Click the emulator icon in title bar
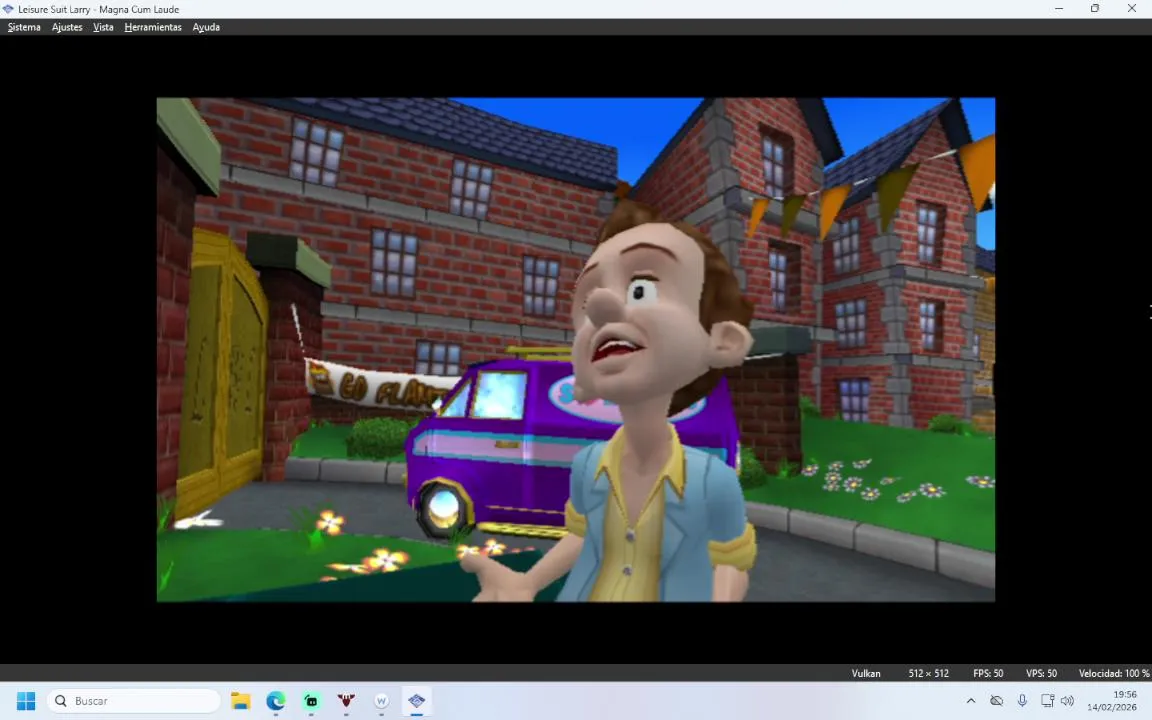Image resolution: width=1152 pixels, height=720 pixels. point(8,9)
